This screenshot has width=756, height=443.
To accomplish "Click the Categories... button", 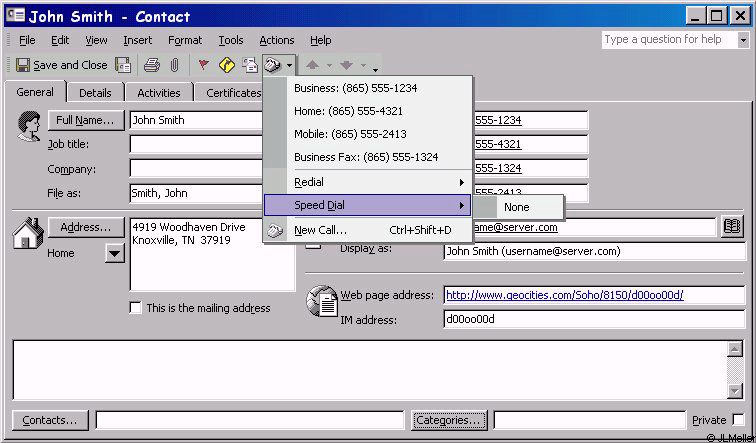I will [x=449, y=420].
